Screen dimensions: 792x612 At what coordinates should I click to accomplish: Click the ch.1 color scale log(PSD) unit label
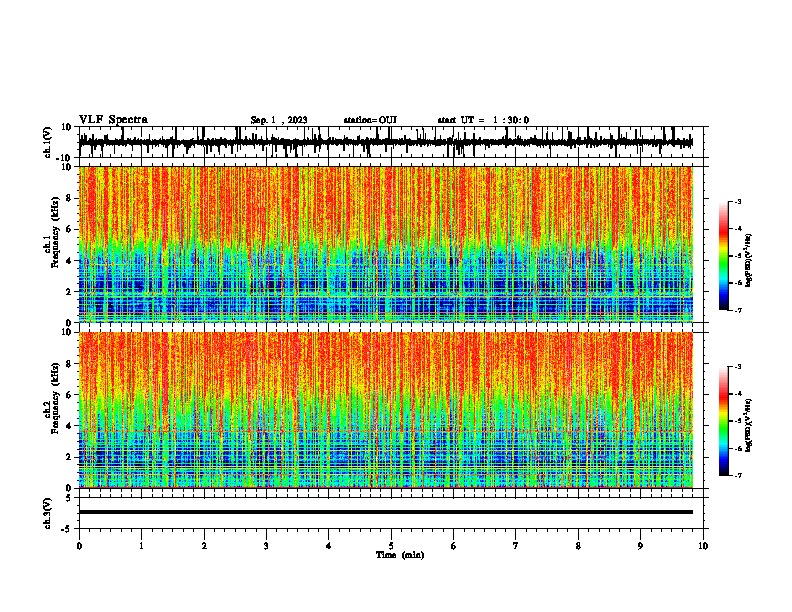[x=749, y=261]
